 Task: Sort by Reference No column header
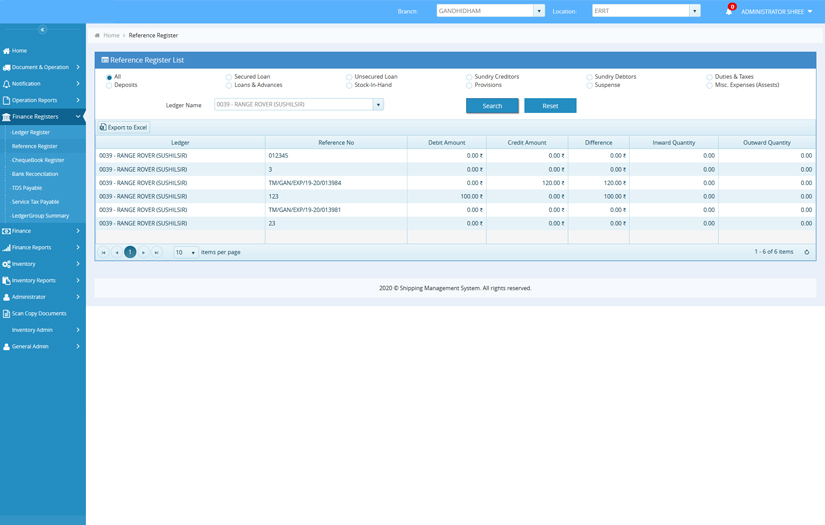coord(336,143)
